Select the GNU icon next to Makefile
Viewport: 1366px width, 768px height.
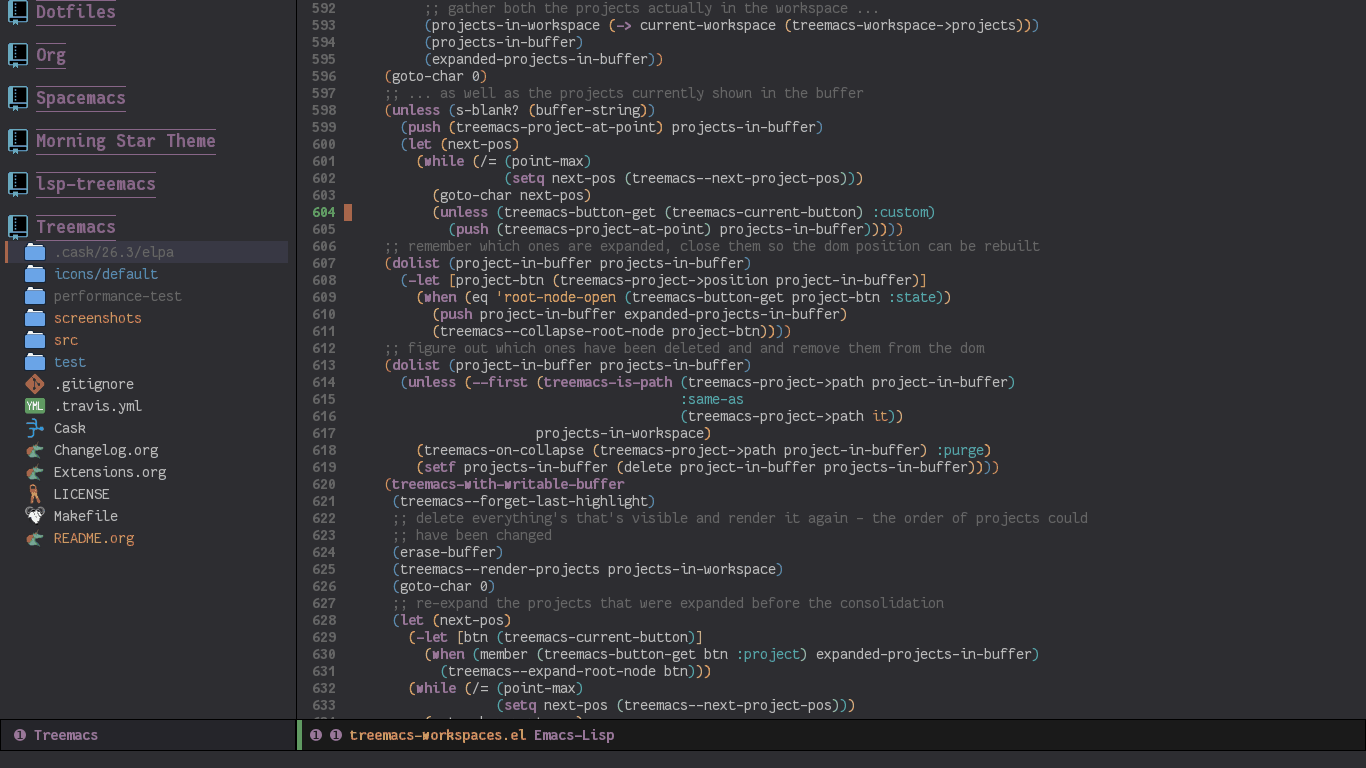coord(34,516)
